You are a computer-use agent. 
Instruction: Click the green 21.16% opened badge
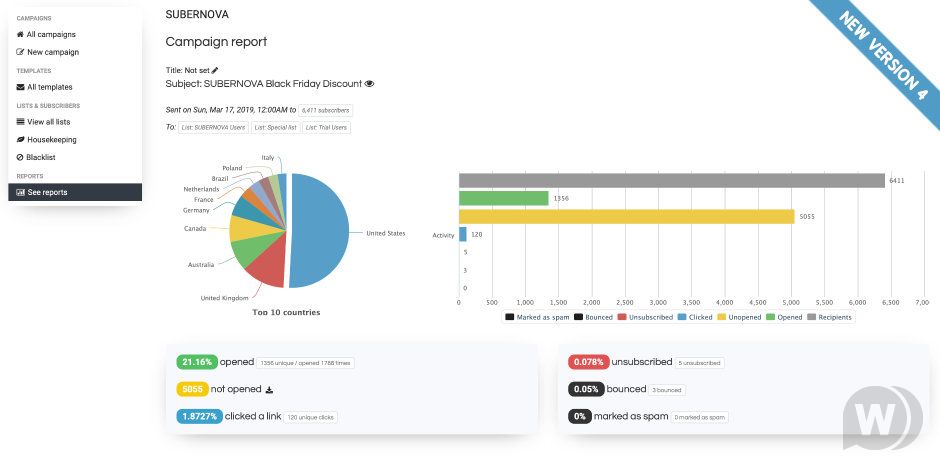(x=196, y=362)
